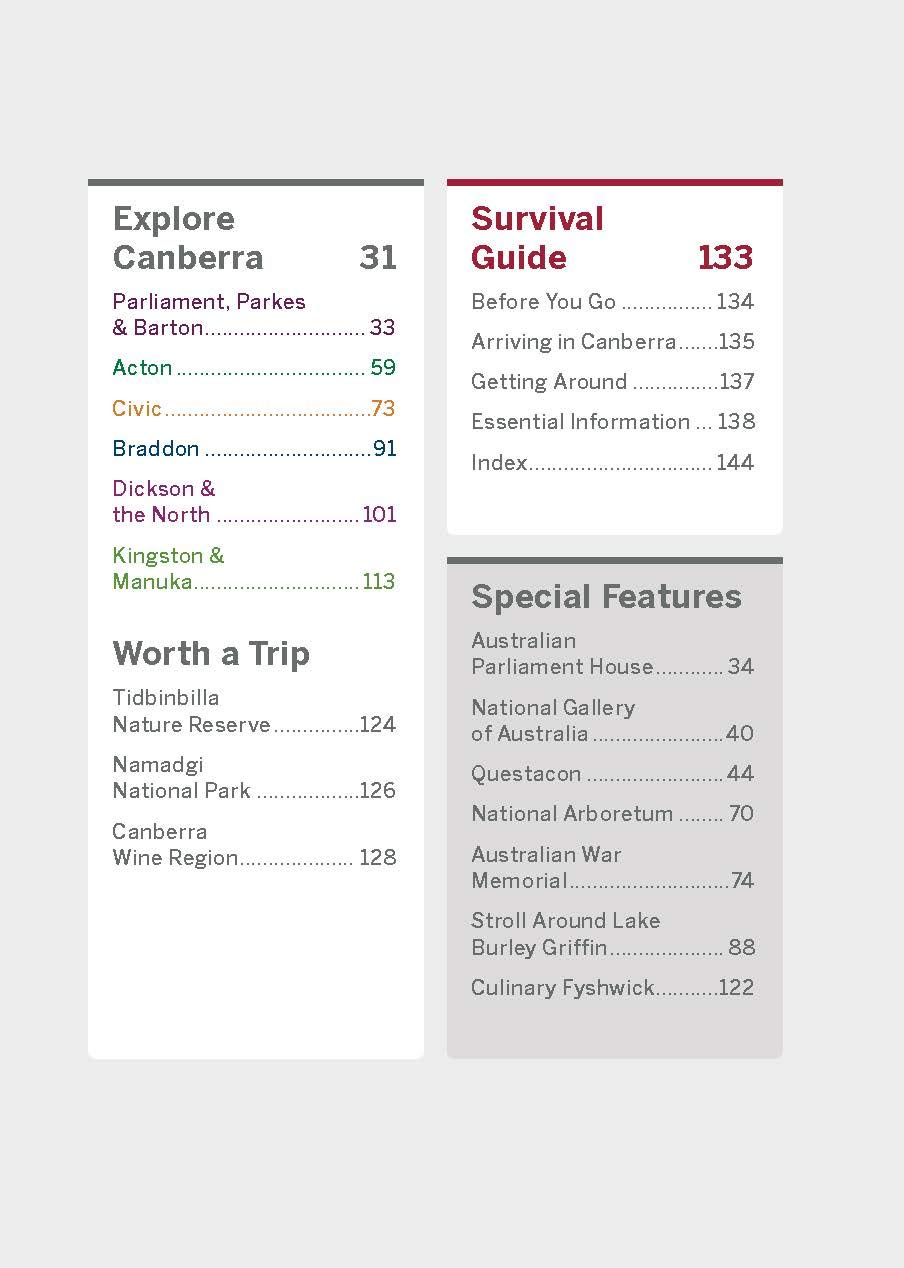The width and height of the screenshot is (904, 1268).
Task: Select the Civic chapter entry
Action: click(x=254, y=408)
